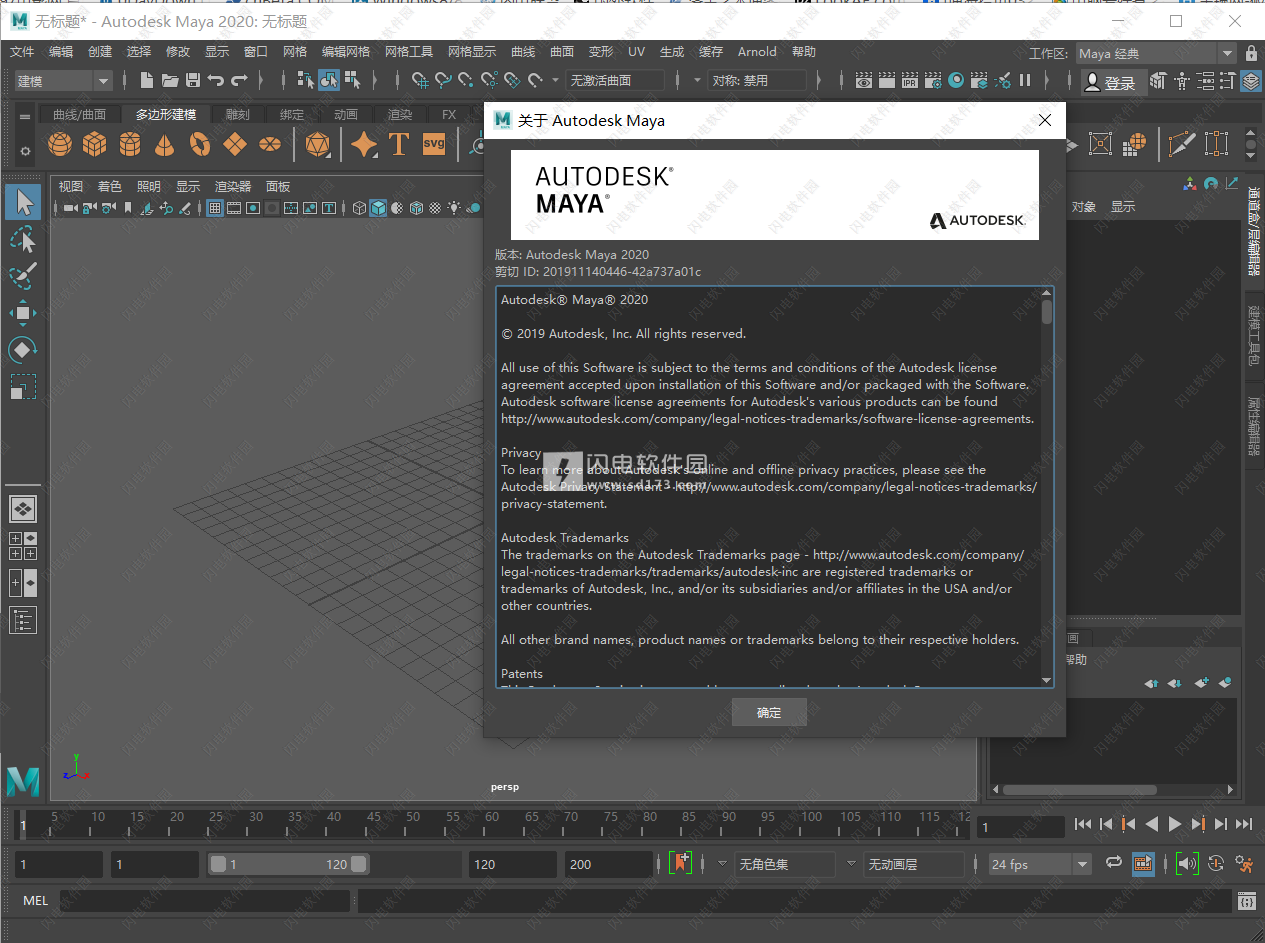Click the Open scene folder icon

(170, 80)
